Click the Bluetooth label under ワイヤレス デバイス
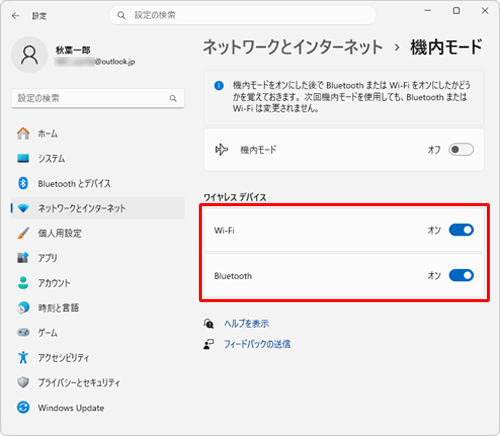 (233, 276)
